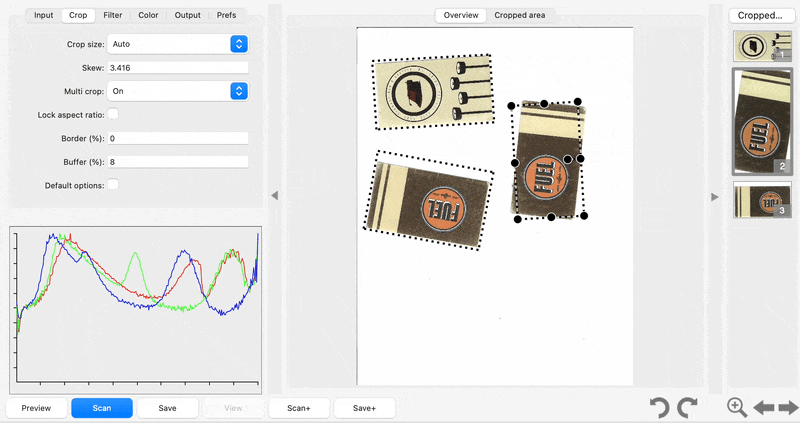Screen dimensions: 800x423
Task: Switch to the Filter tab
Action: (113, 15)
